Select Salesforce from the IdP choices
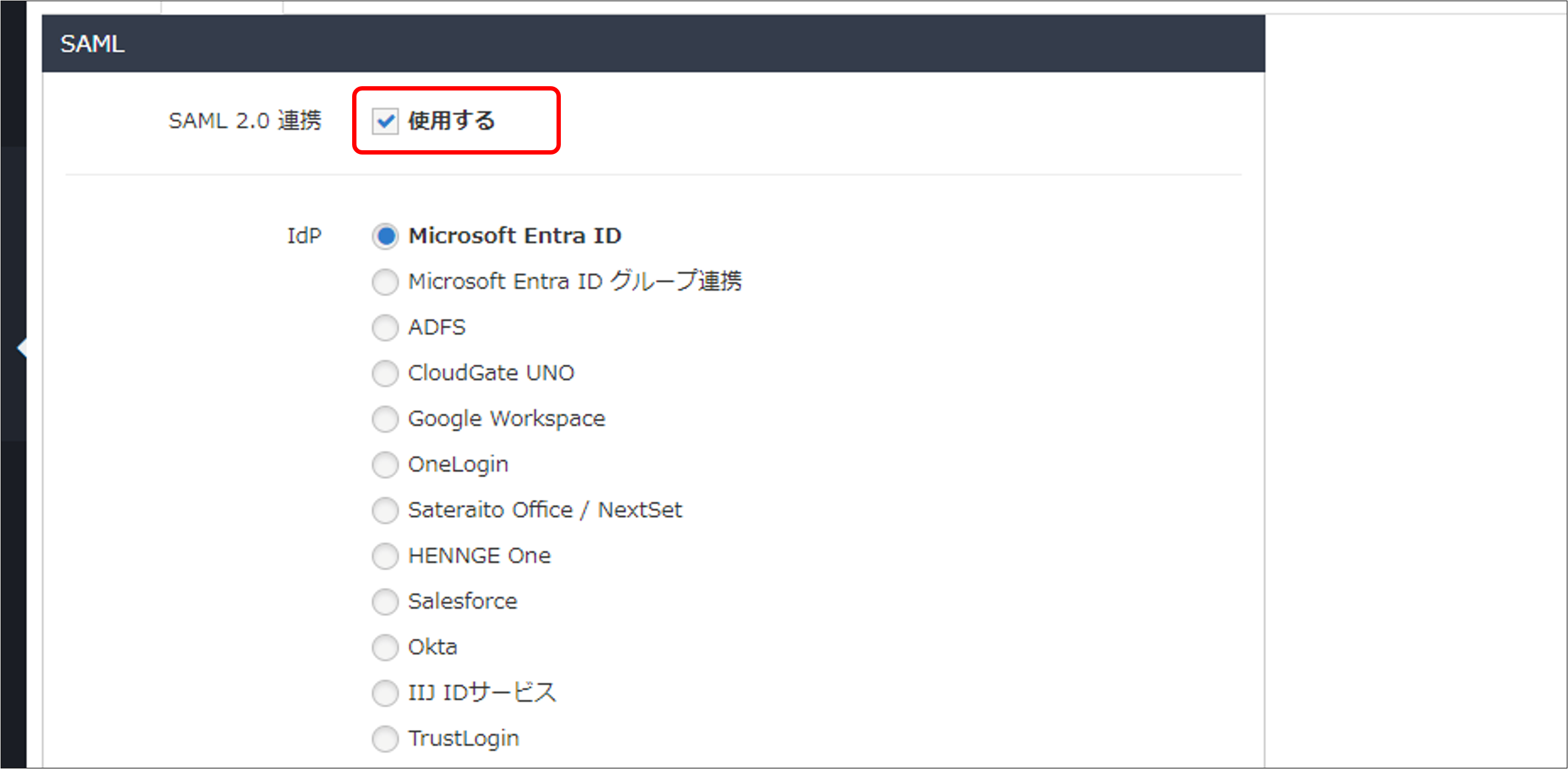The height and width of the screenshot is (769, 1568). click(x=385, y=602)
